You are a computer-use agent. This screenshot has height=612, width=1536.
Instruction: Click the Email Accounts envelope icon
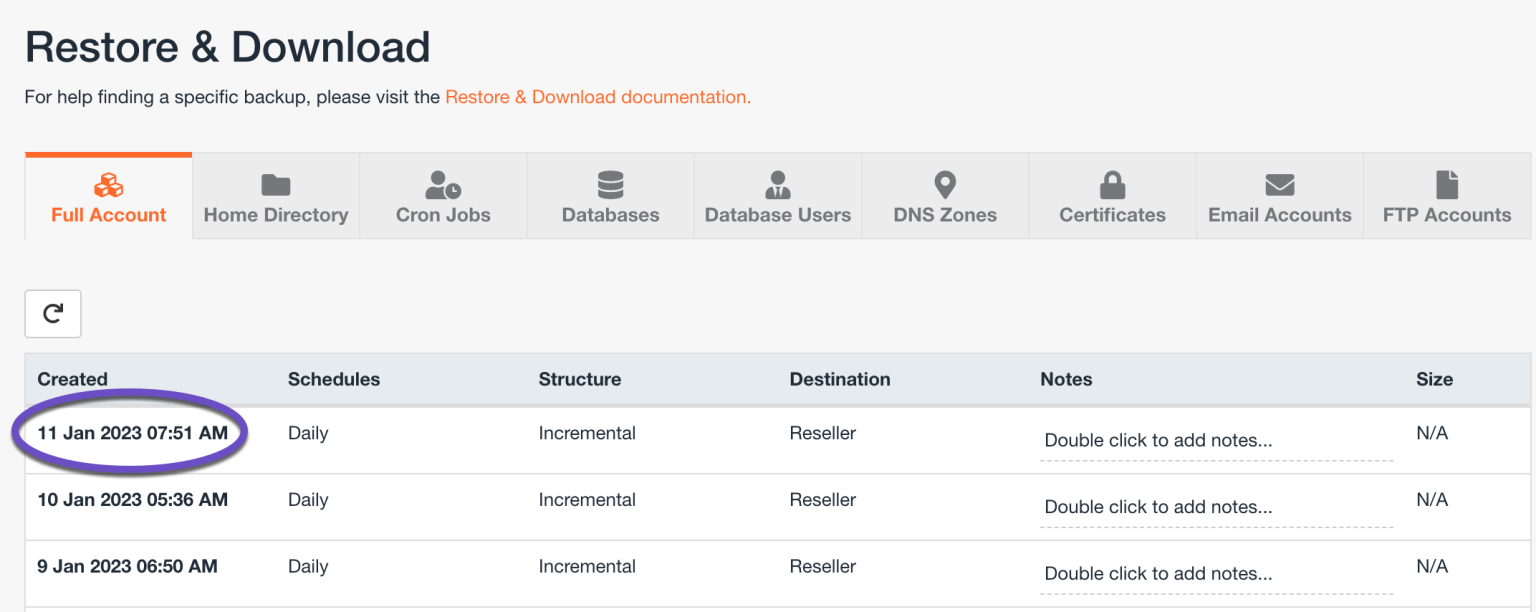coord(1279,185)
